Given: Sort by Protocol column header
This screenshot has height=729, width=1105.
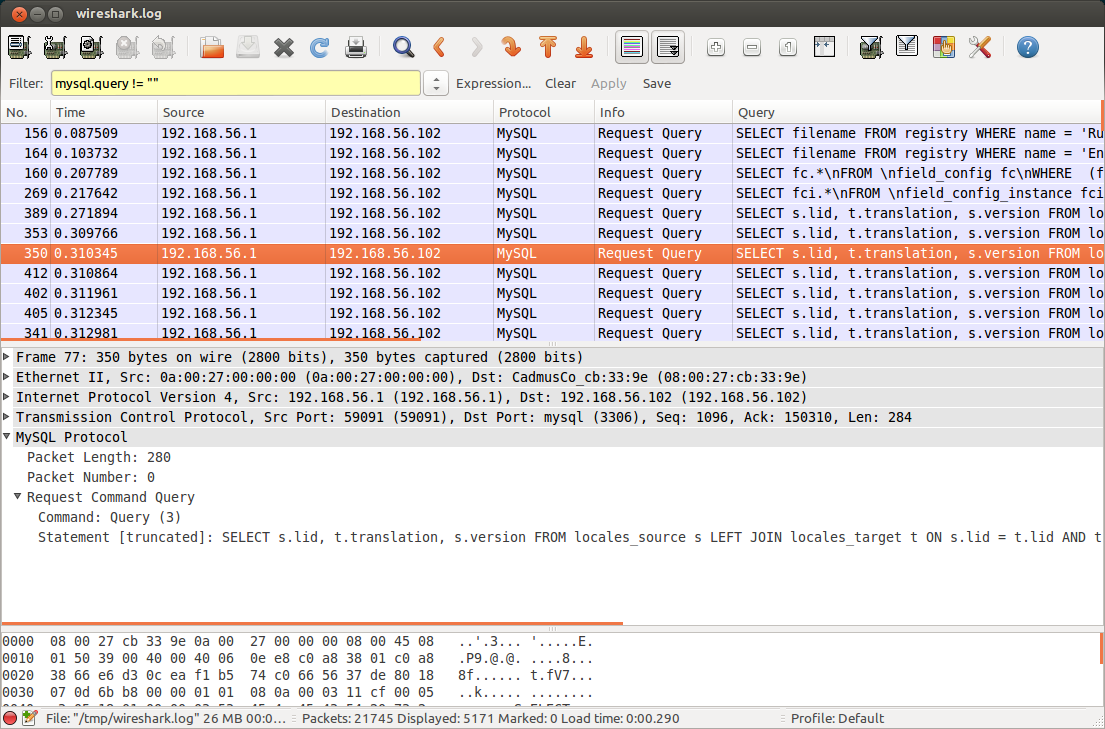Looking at the screenshot, I should point(544,112).
